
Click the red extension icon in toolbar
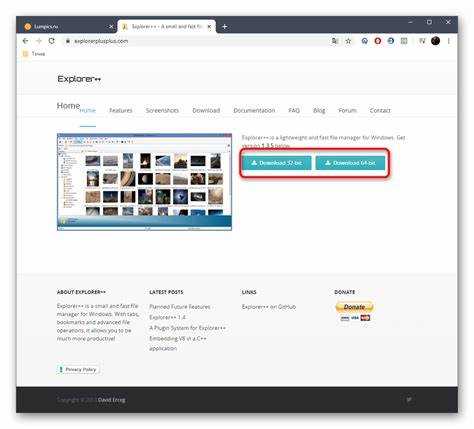click(378, 41)
